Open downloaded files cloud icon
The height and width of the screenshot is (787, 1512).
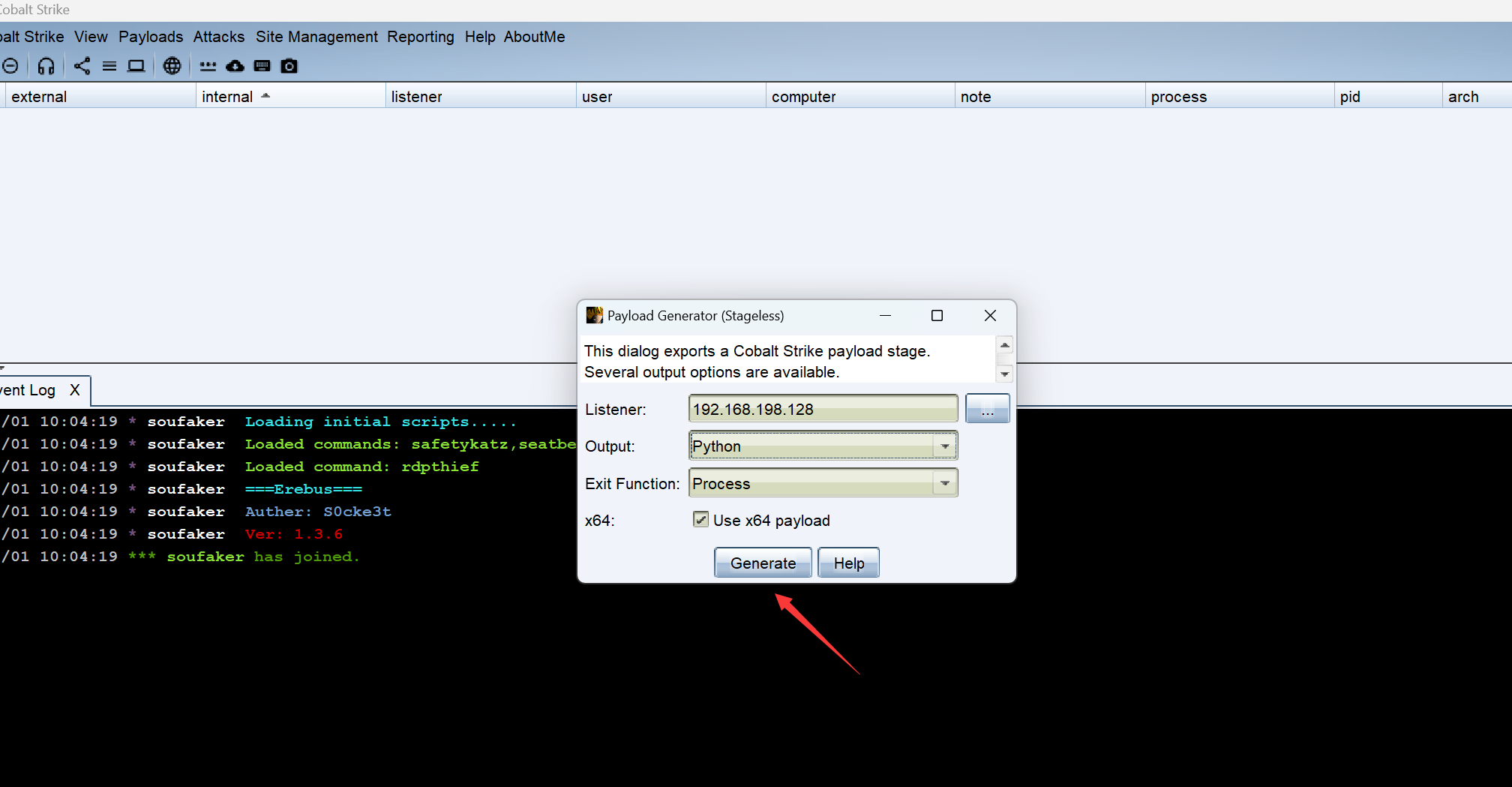[235, 66]
